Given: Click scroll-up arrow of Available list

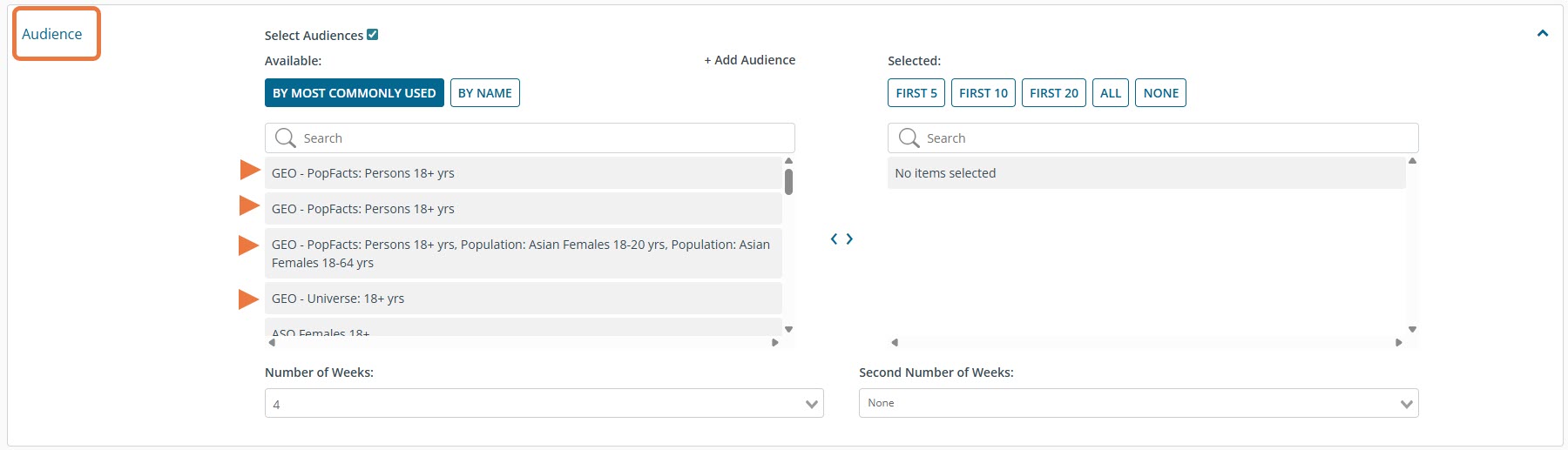Looking at the screenshot, I should click(788, 161).
